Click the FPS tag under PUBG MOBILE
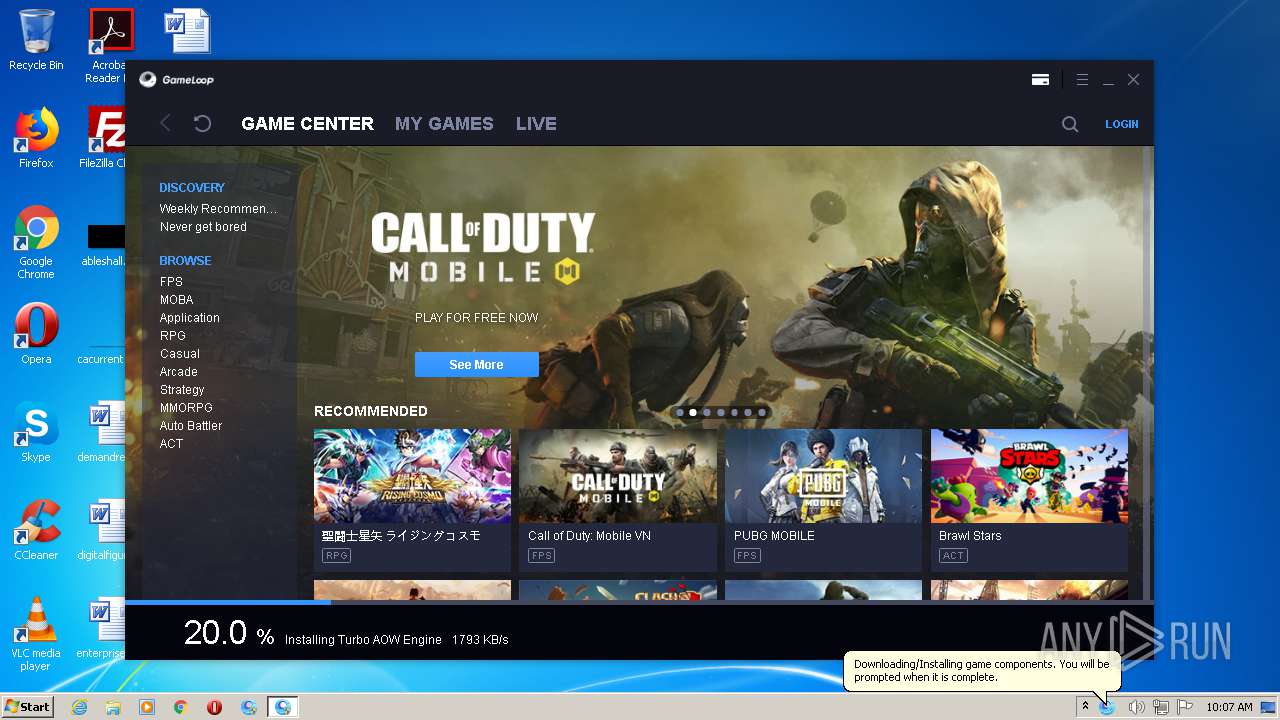1280x720 pixels. (747, 556)
